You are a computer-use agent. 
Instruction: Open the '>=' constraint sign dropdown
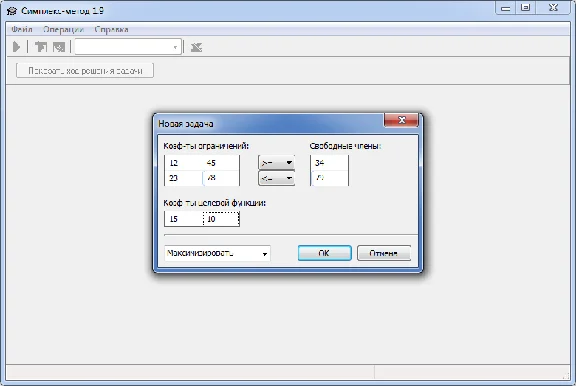point(277,163)
